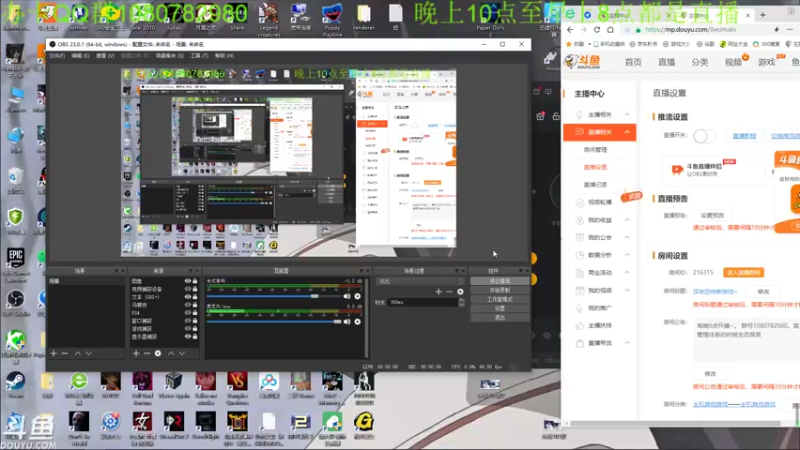Open 编辑(E) menu in OBS
Screen dimensions: 800x450
click(80, 56)
